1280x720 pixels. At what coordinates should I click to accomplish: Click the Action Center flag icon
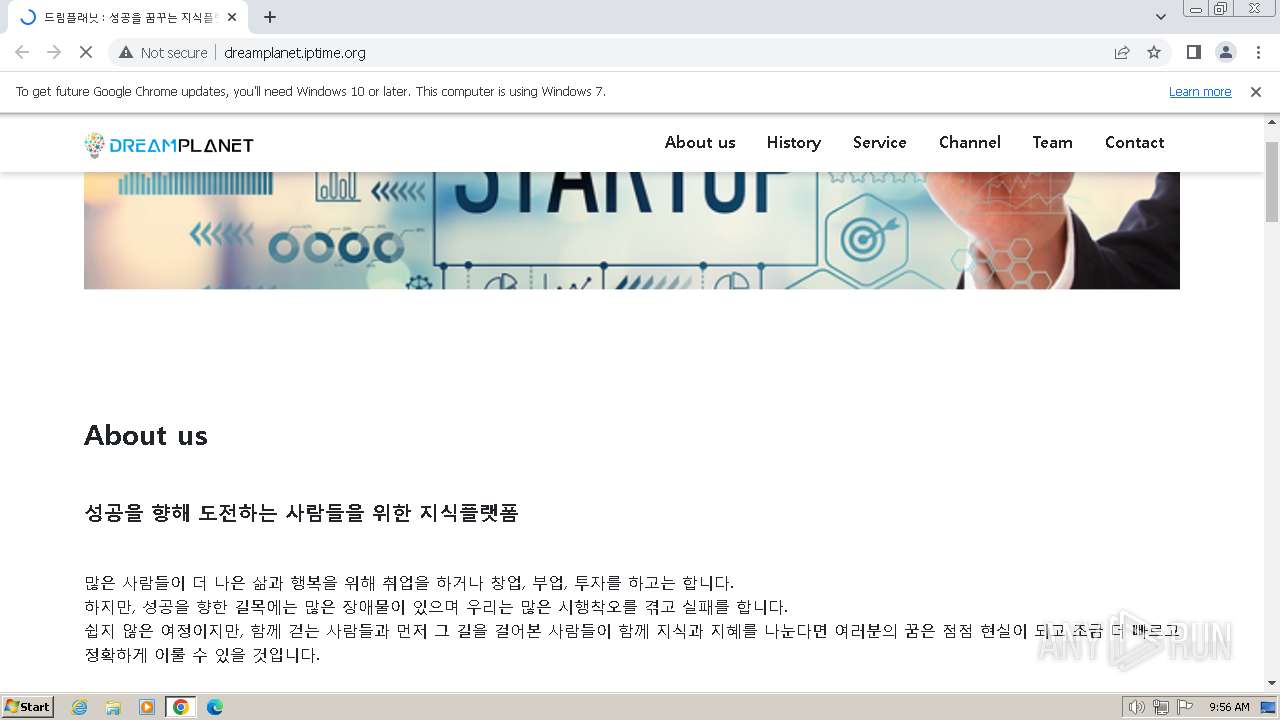[x=1185, y=707]
